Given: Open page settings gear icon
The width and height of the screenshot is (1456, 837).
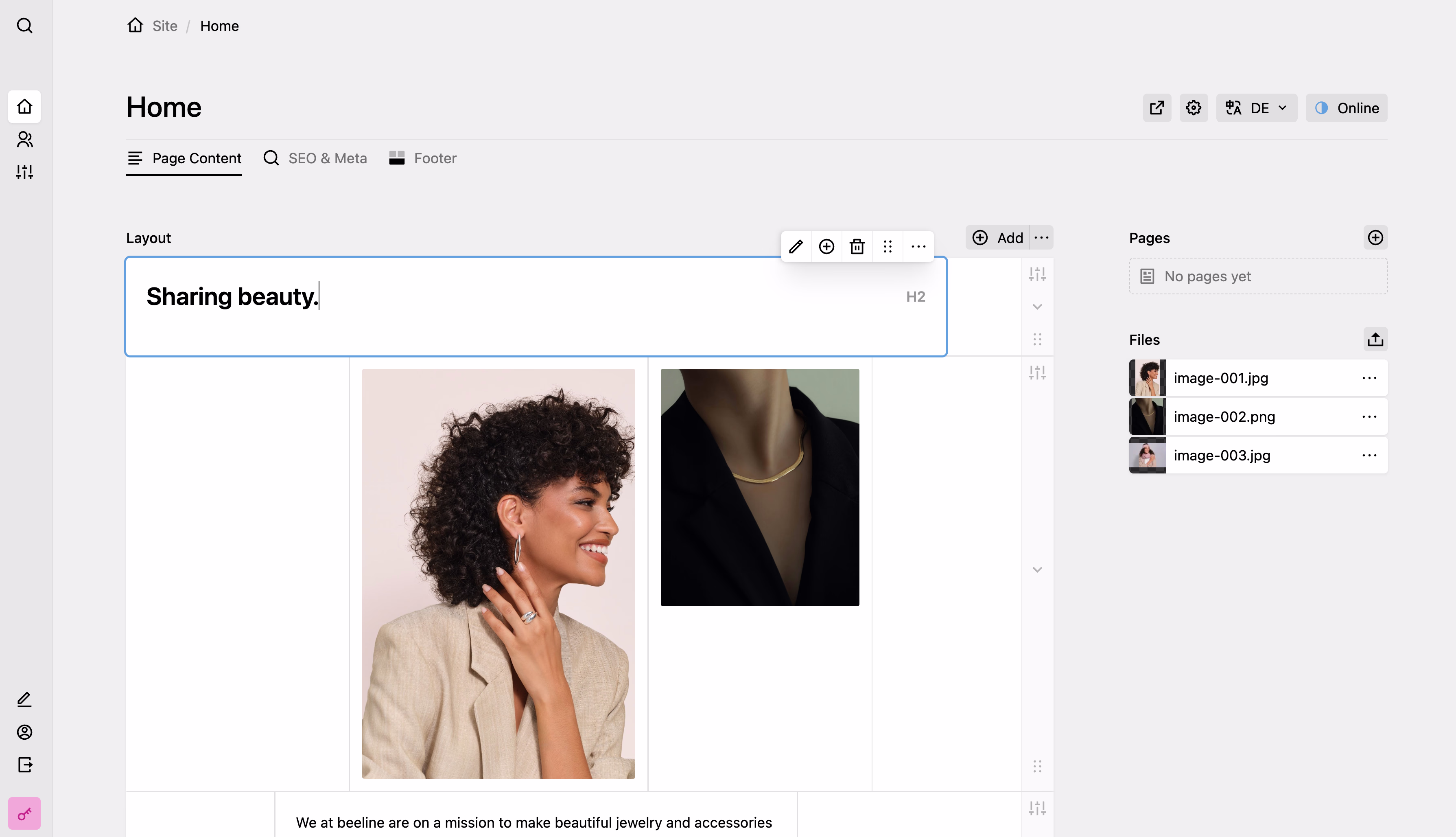Looking at the screenshot, I should (x=1194, y=108).
